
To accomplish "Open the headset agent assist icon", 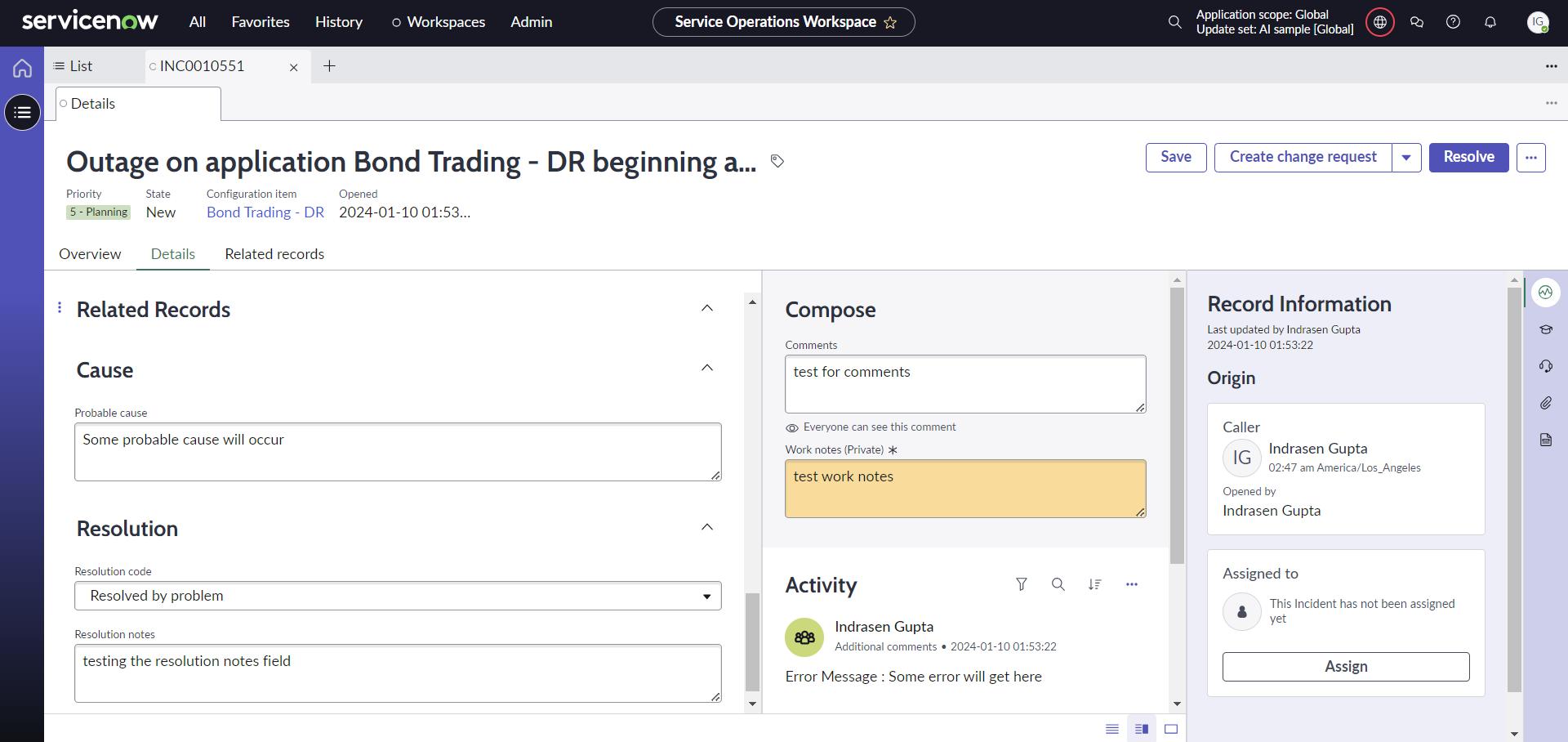I will point(1545,366).
